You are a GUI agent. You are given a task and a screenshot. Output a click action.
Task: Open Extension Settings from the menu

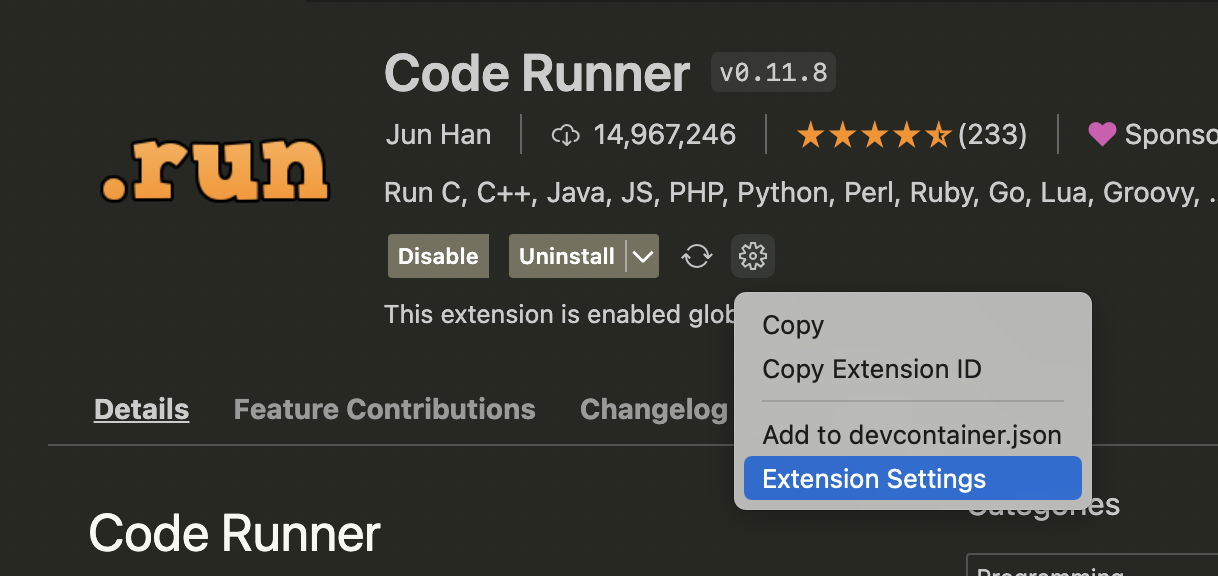[x=912, y=479]
